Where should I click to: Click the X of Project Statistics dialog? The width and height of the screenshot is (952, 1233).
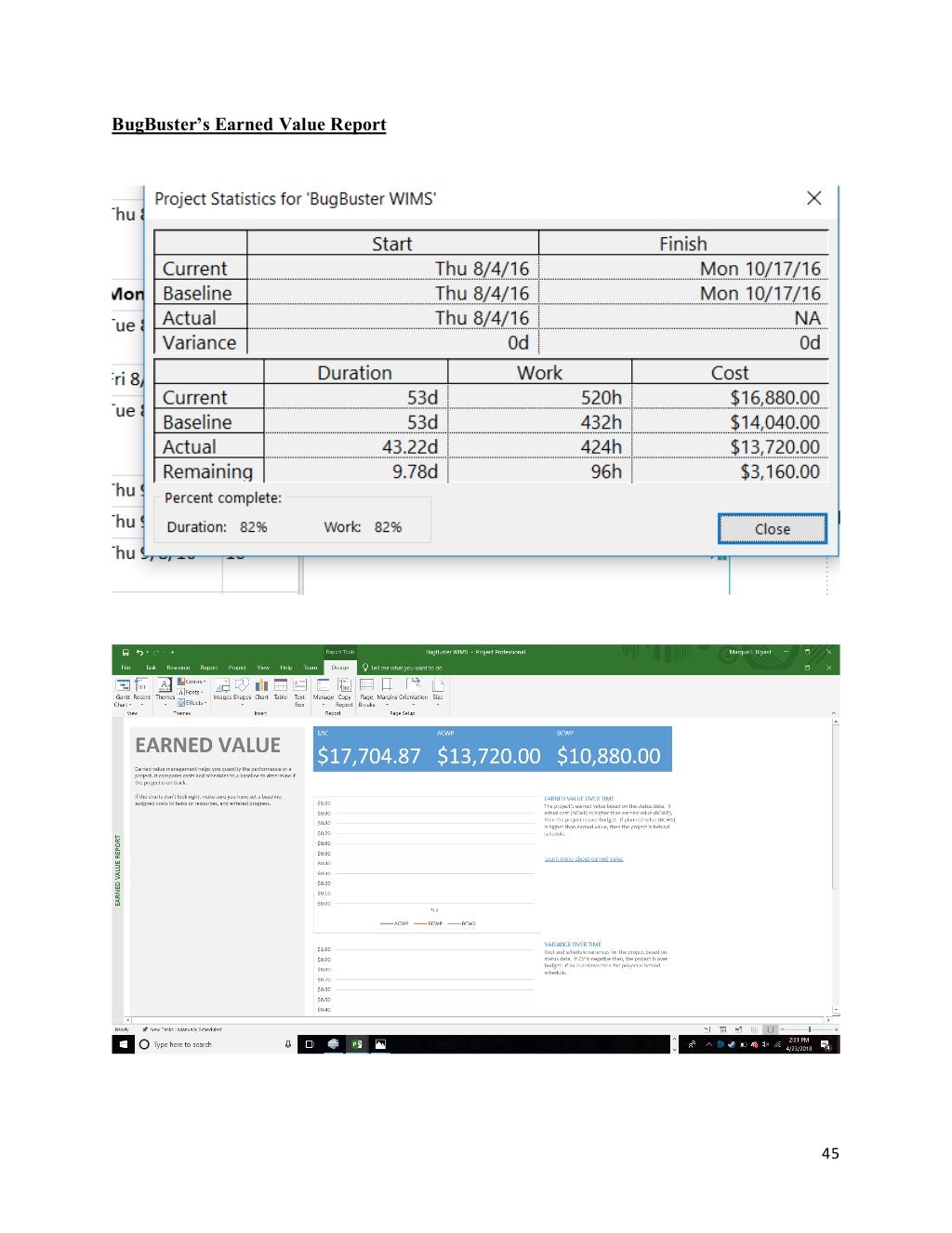point(813,198)
